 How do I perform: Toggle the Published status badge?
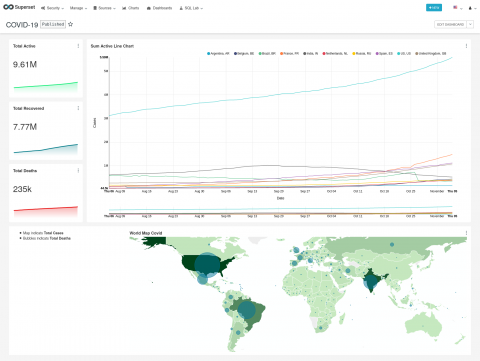click(x=53, y=24)
